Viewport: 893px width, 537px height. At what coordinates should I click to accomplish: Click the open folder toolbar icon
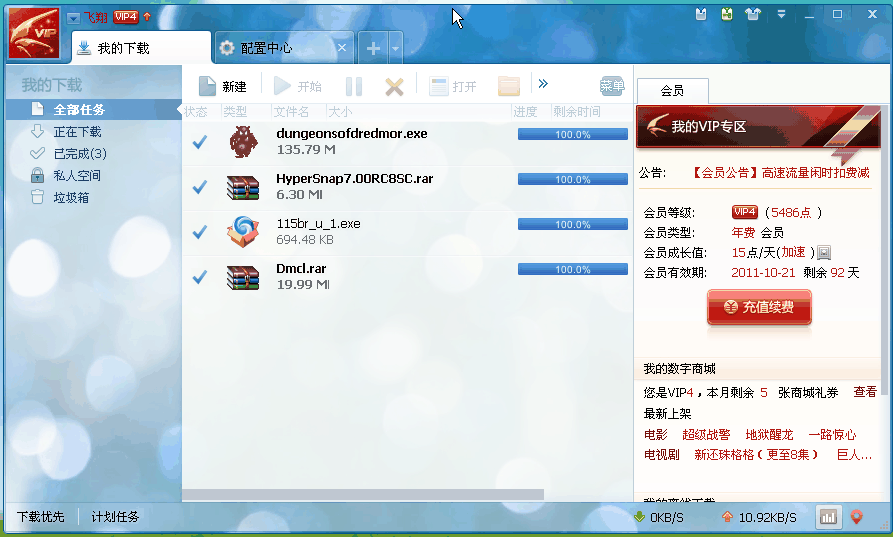coord(509,87)
